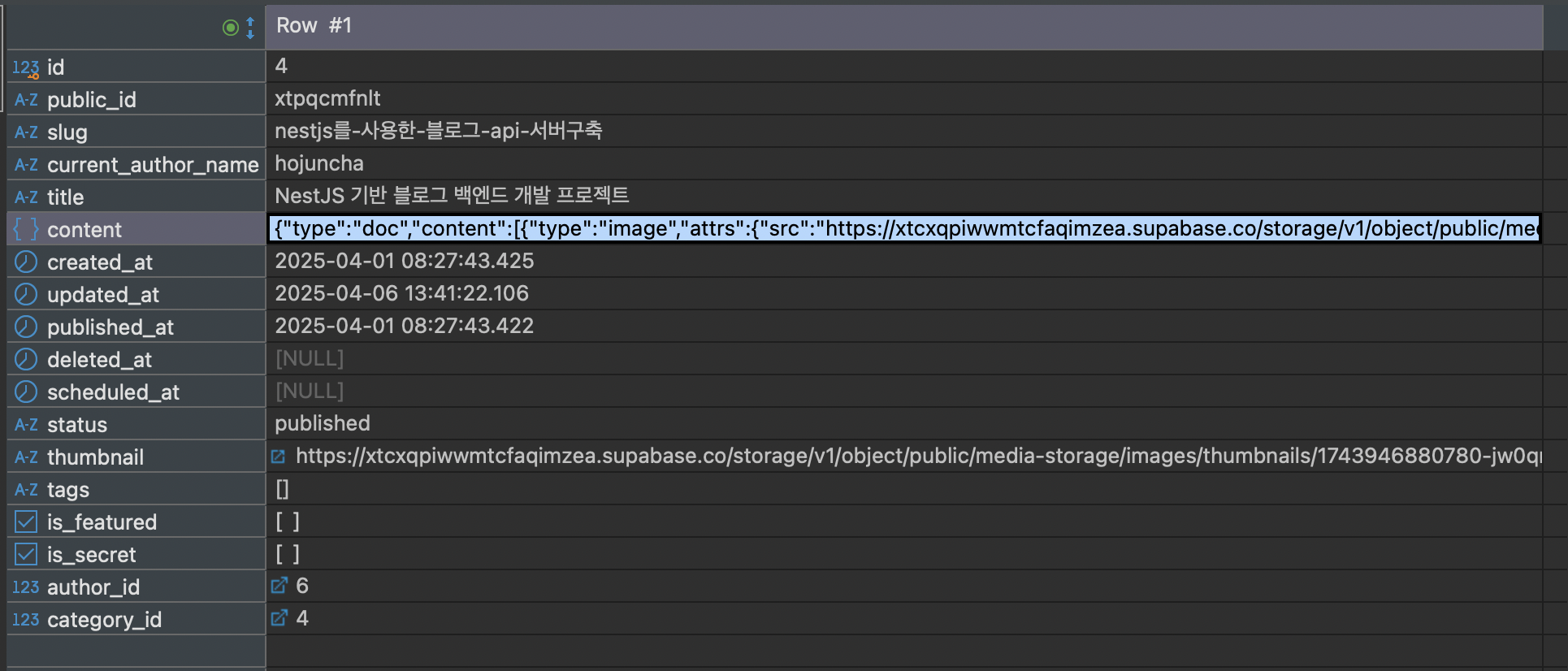Select updated_at value 2025-04-06 13:41:22.106
The height and width of the screenshot is (671, 1568).
[402, 293]
